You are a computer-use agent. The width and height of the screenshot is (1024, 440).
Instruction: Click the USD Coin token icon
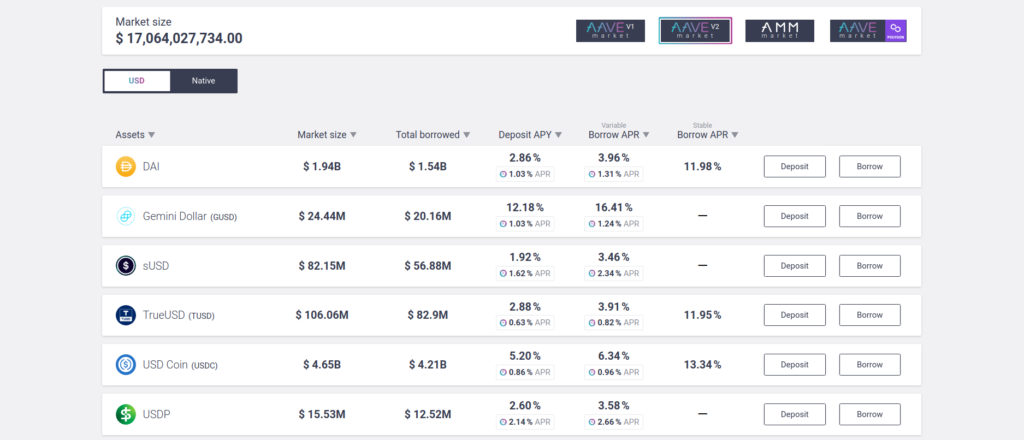click(x=126, y=364)
